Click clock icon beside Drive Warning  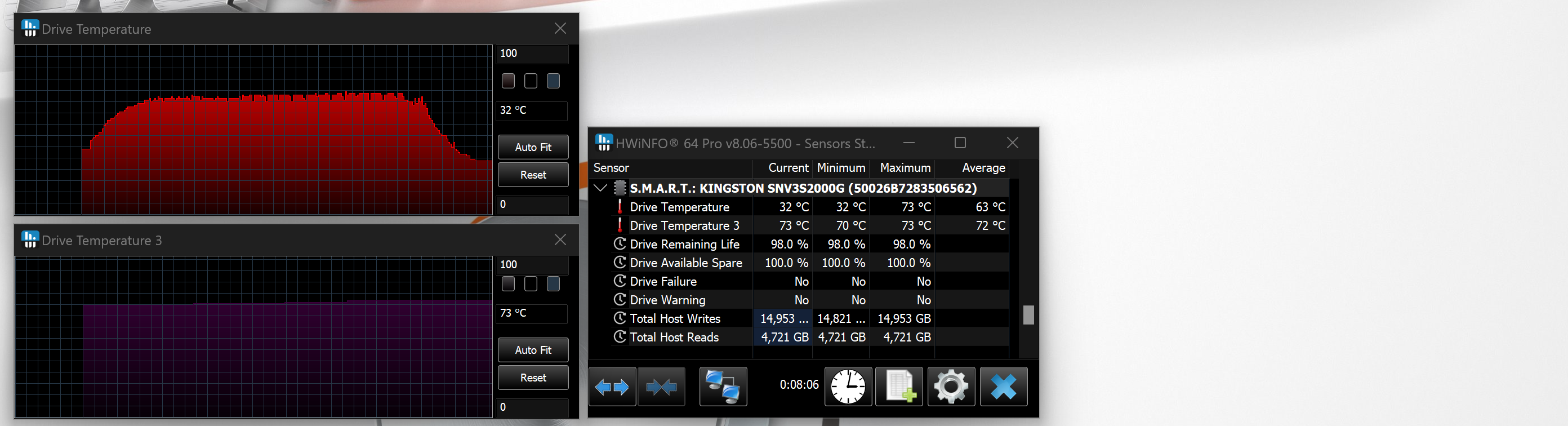[x=620, y=299]
